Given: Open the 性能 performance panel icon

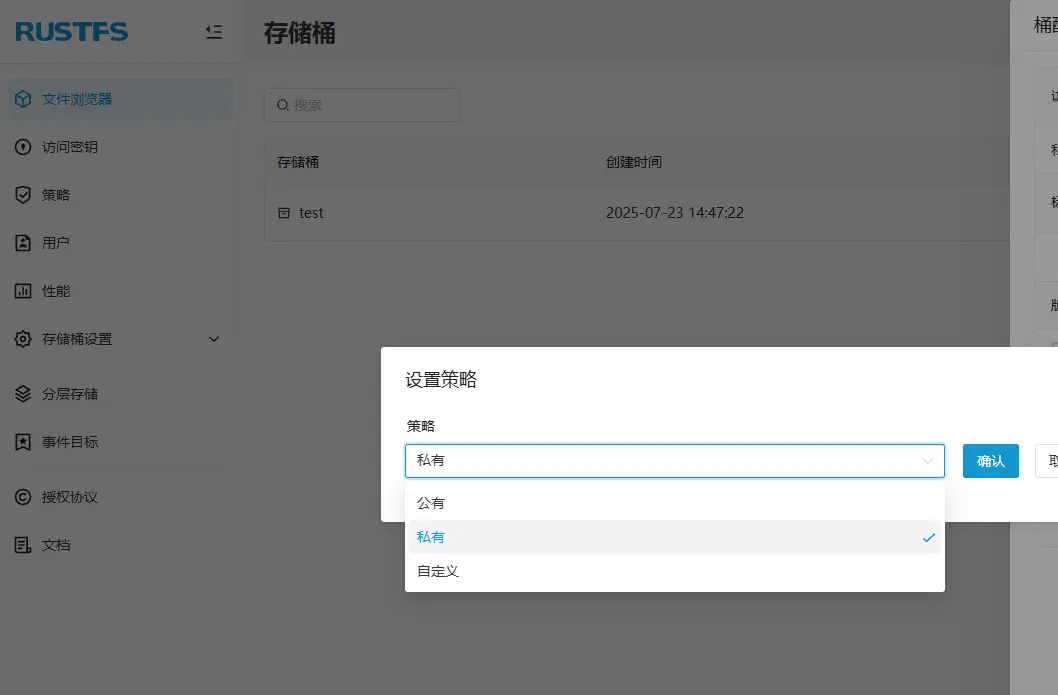Looking at the screenshot, I should [x=23, y=291].
